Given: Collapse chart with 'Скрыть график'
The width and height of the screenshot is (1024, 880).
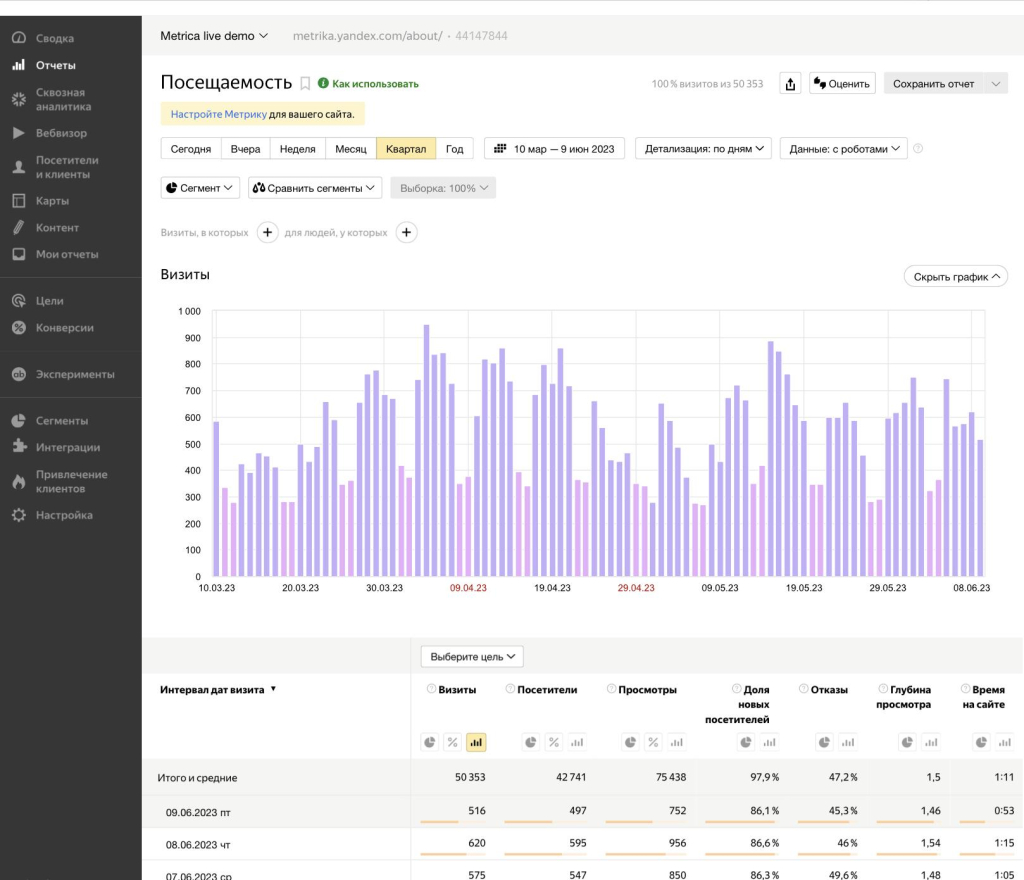Looking at the screenshot, I should pos(955,277).
